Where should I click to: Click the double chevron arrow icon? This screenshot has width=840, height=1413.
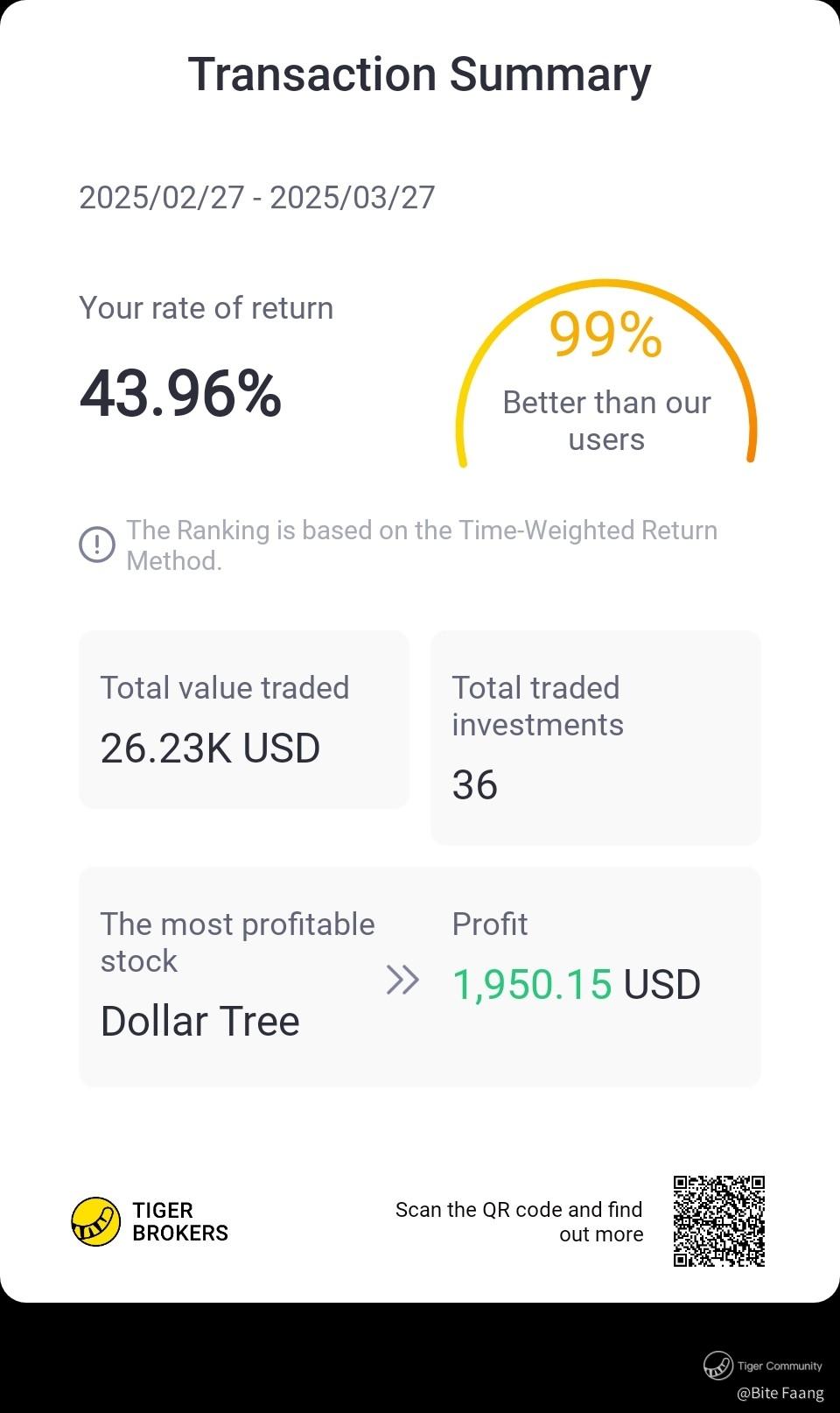click(x=402, y=980)
